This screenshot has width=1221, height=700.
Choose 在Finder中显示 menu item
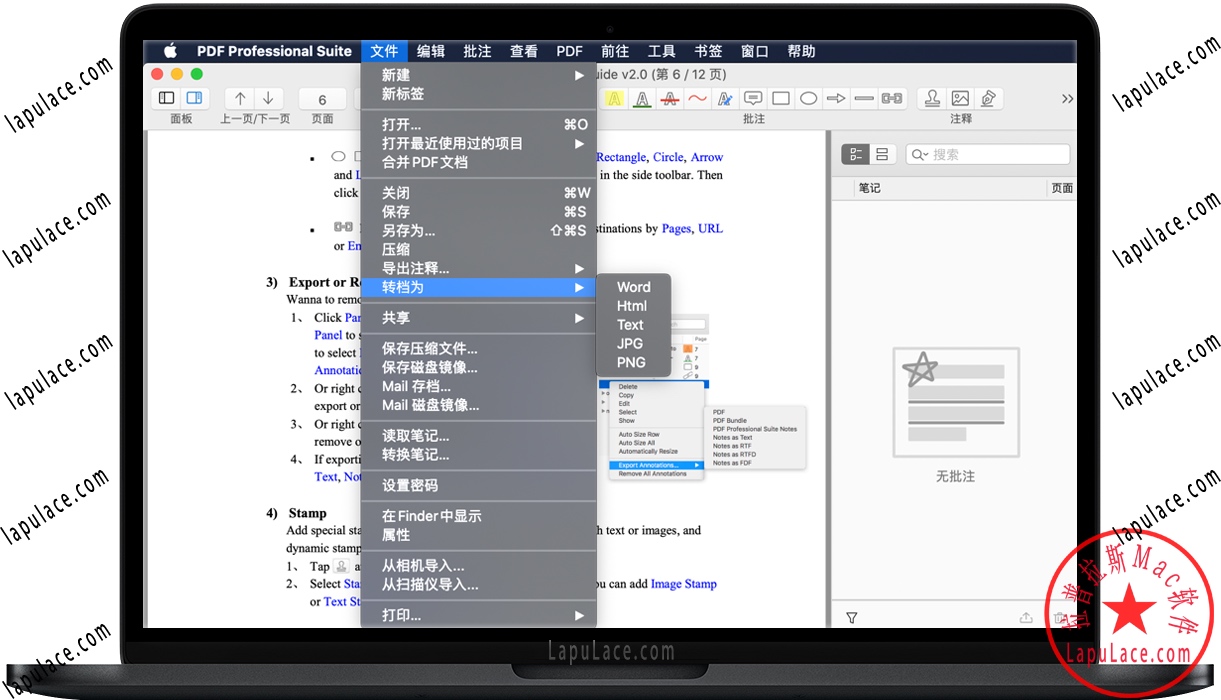(478, 516)
